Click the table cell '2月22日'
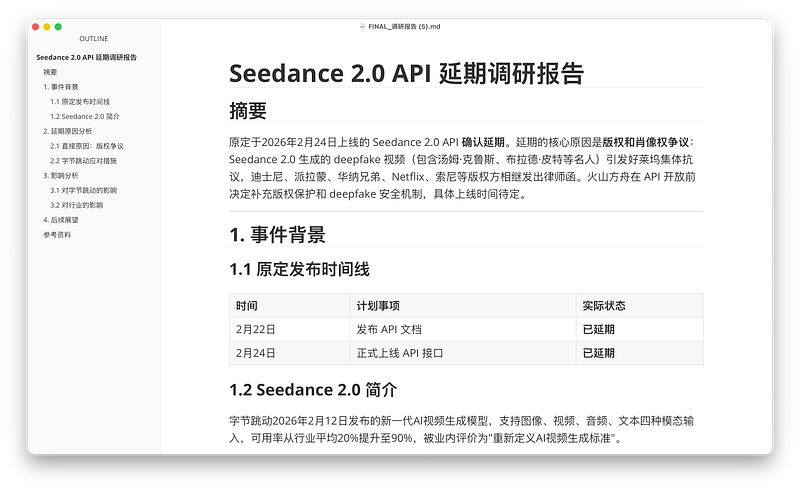 pyautogui.click(x=289, y=329)
